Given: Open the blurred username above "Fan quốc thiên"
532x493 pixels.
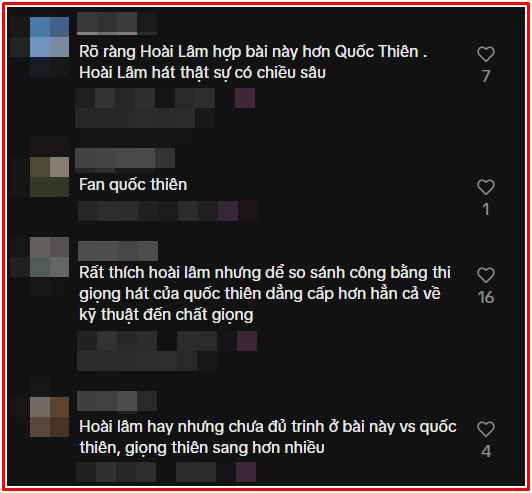Looking at the screenshot, I should [x=125, y=158].
